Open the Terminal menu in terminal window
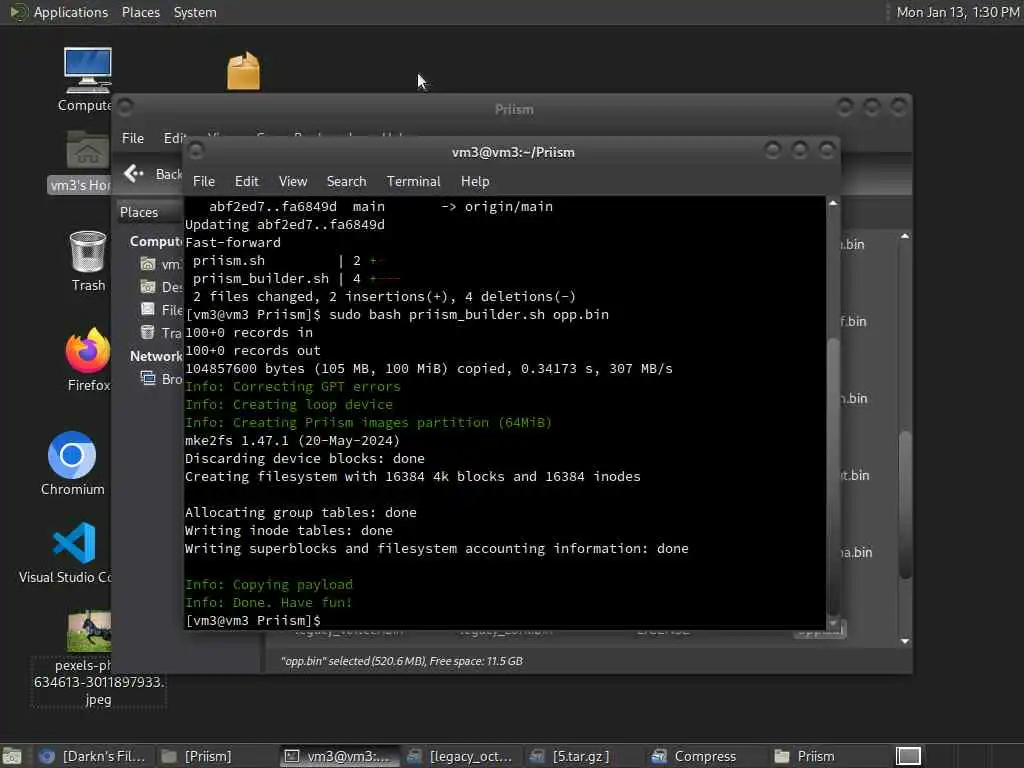The width and height of the screenshot is (1024, 768). [413, 181]
